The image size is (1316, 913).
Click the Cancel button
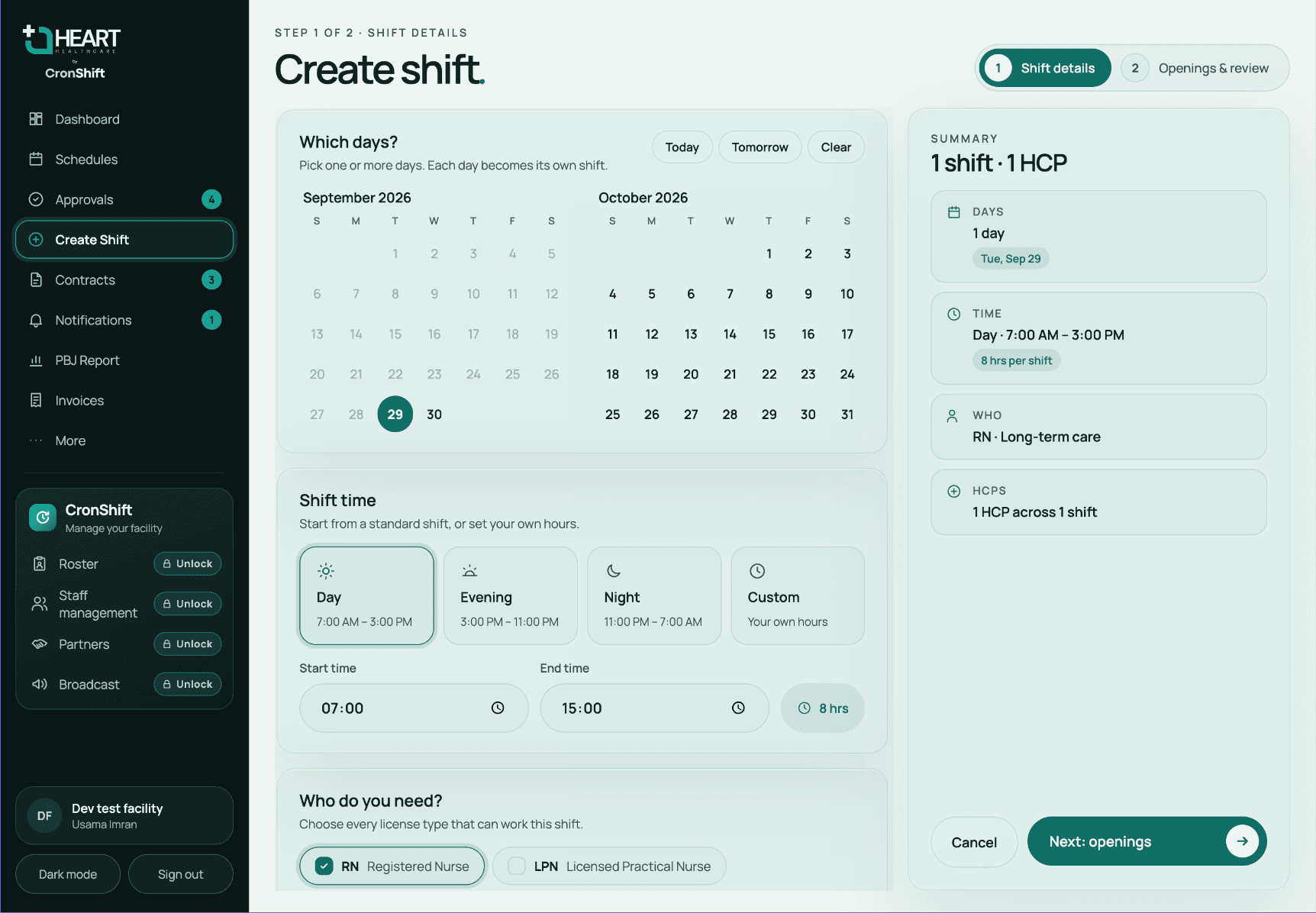click(974, 842)
